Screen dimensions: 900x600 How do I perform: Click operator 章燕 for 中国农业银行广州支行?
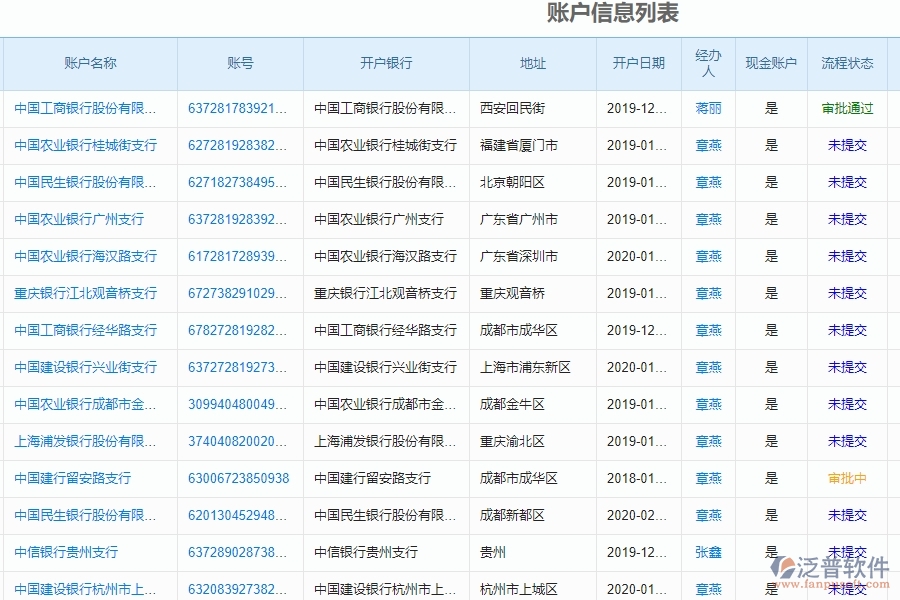[707, 219]
